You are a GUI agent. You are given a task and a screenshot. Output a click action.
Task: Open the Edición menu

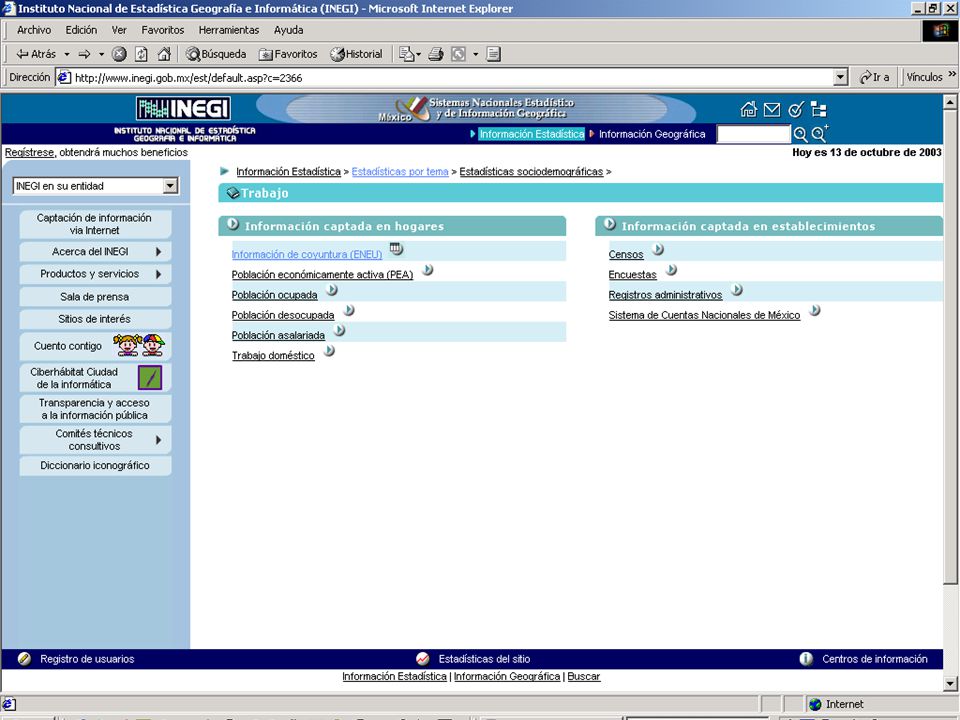click(81, 30)
